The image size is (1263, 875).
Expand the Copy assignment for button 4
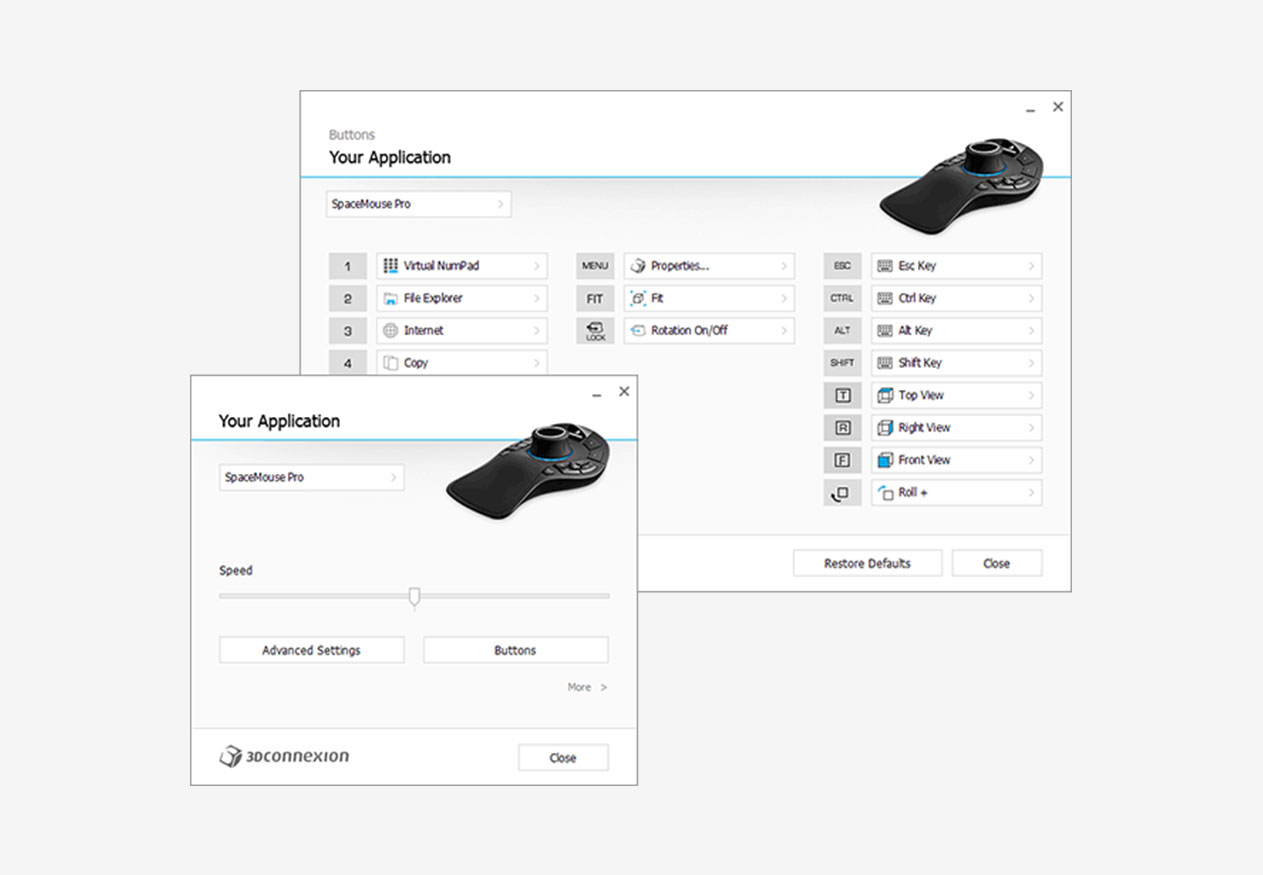tap(536, 363)
